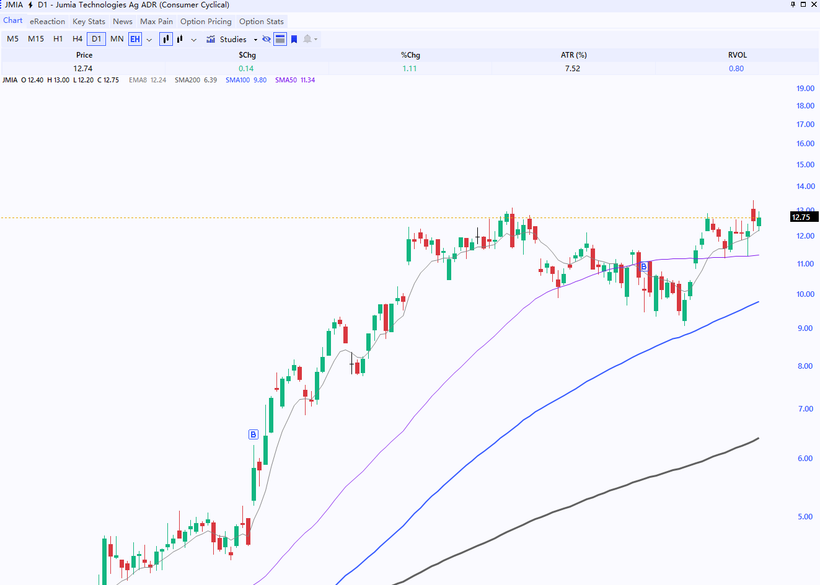Image resolution: width=820 pixels, height=585 pixels.
Task: Expand the timeframe dropdown chevron next to EH
Action: tap(149, 40)
